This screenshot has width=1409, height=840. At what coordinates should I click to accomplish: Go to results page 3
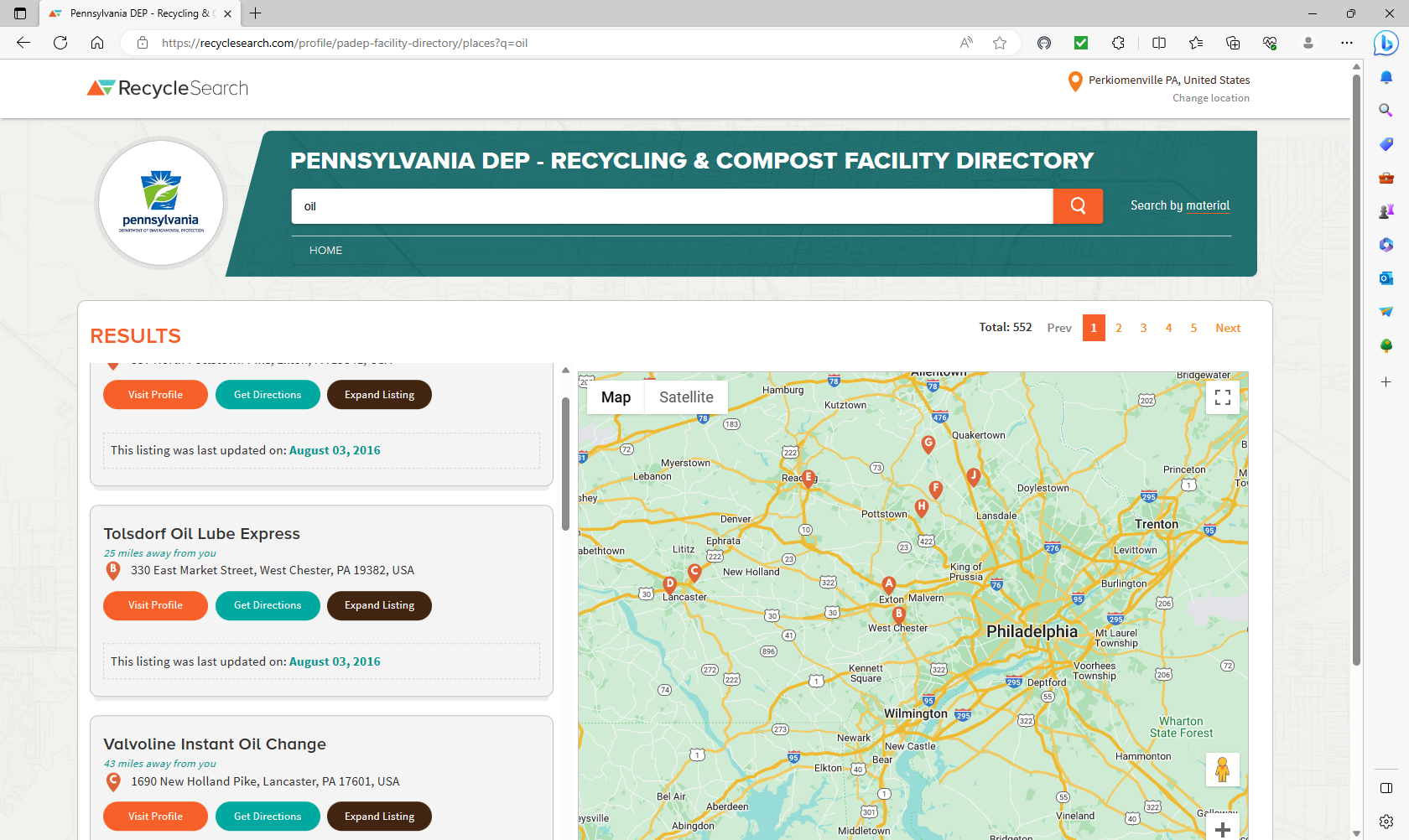(1143, 328)
